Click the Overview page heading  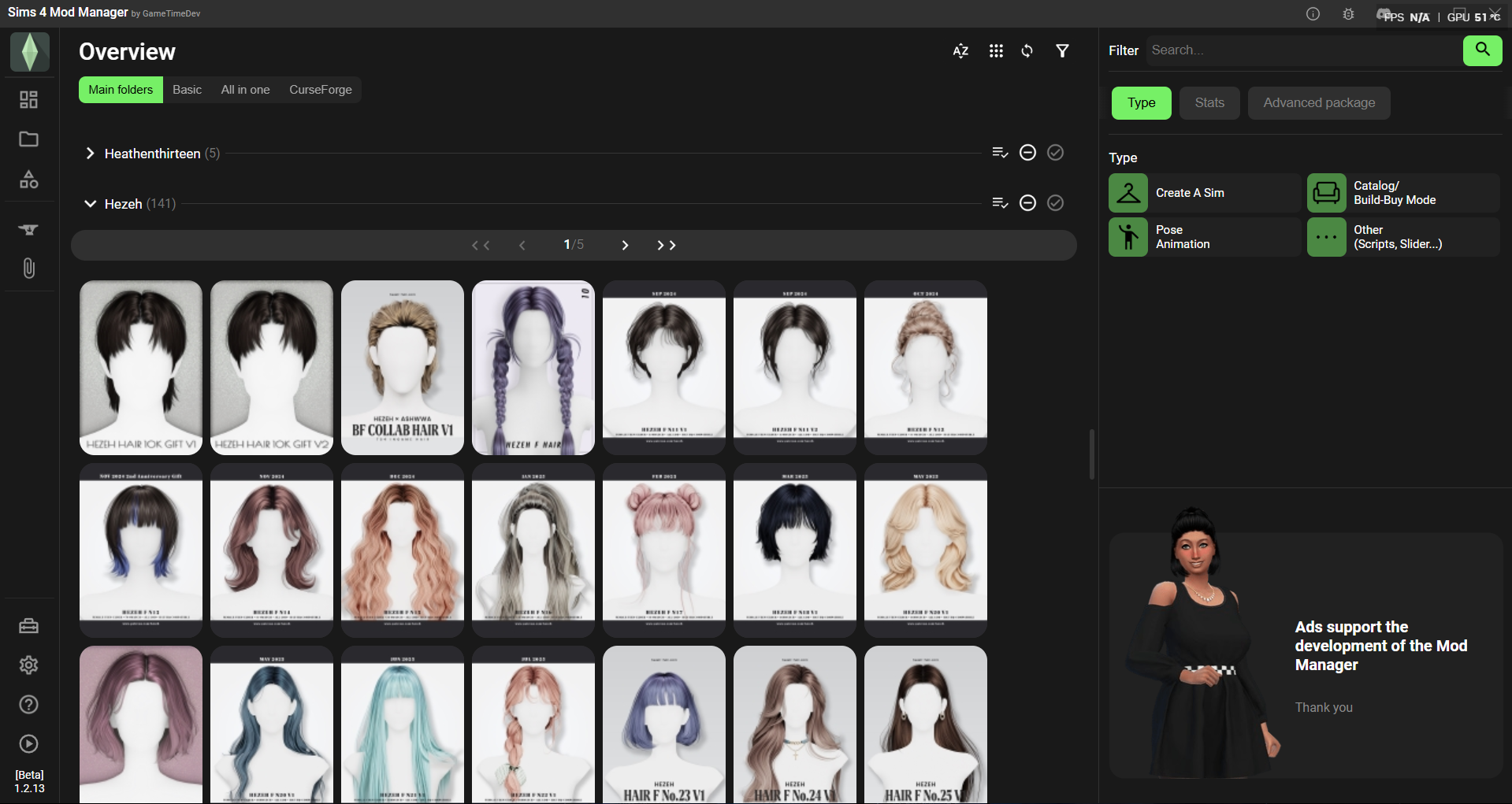click(x=127, y=52)
